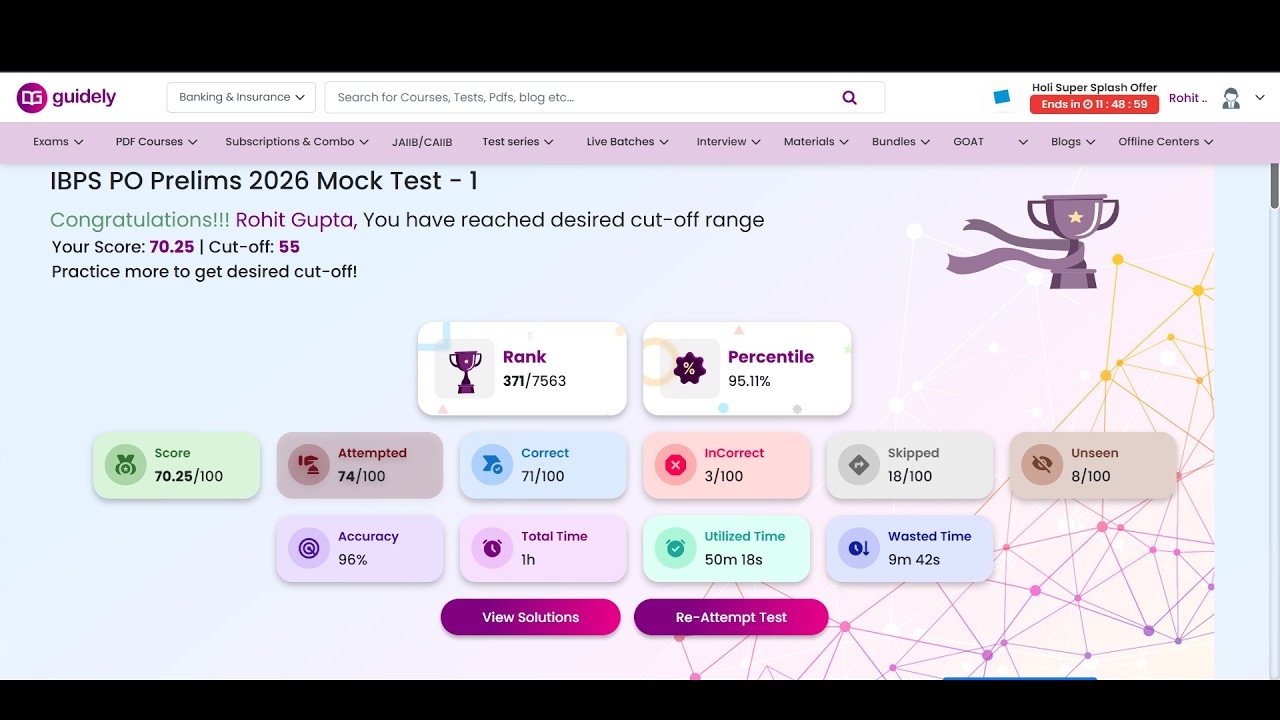Click the Rohit username label
The width and height of the screenshot is (1280, 720).
[x=1188, y=98]
